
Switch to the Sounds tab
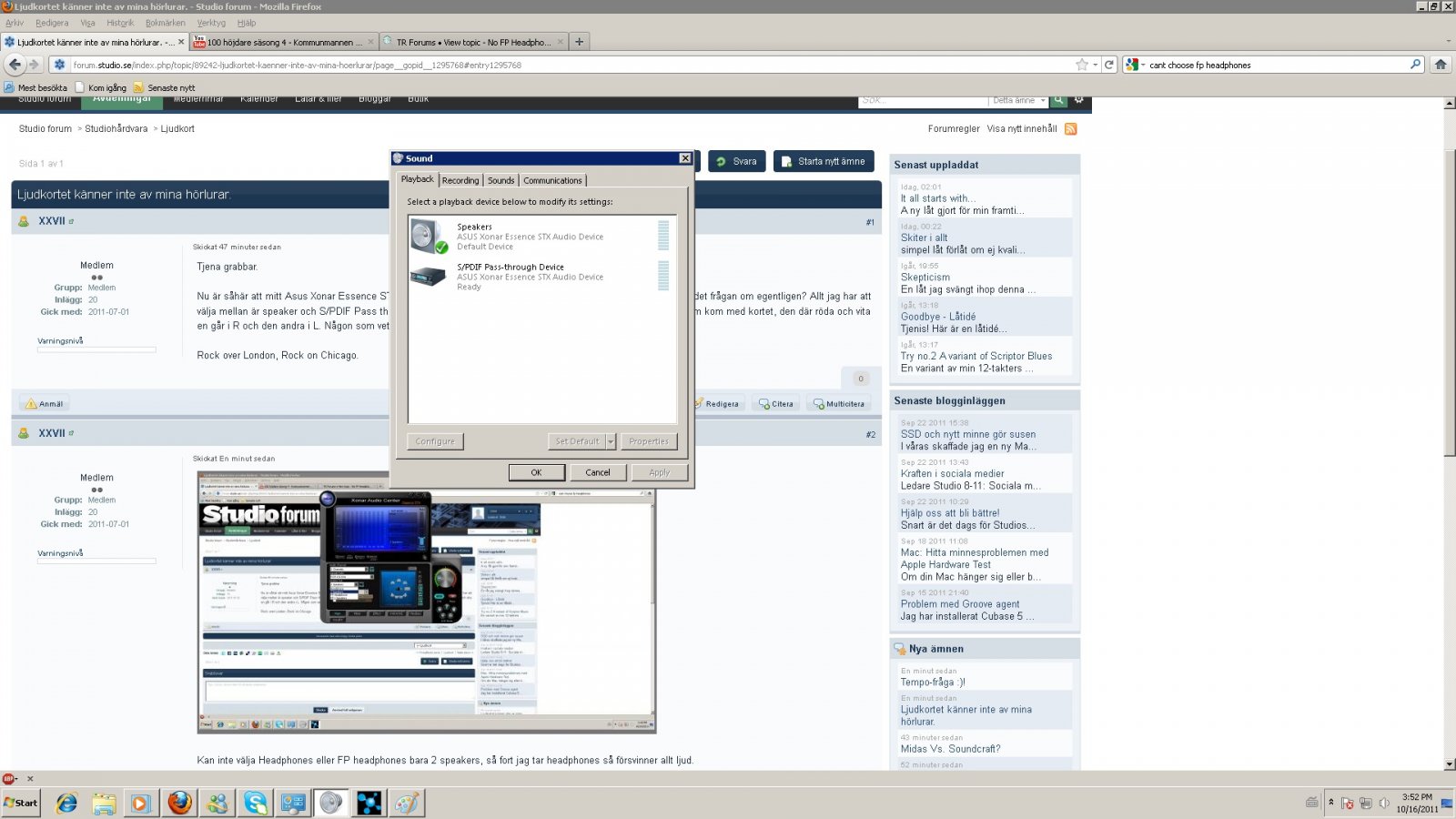coord(500,180)
